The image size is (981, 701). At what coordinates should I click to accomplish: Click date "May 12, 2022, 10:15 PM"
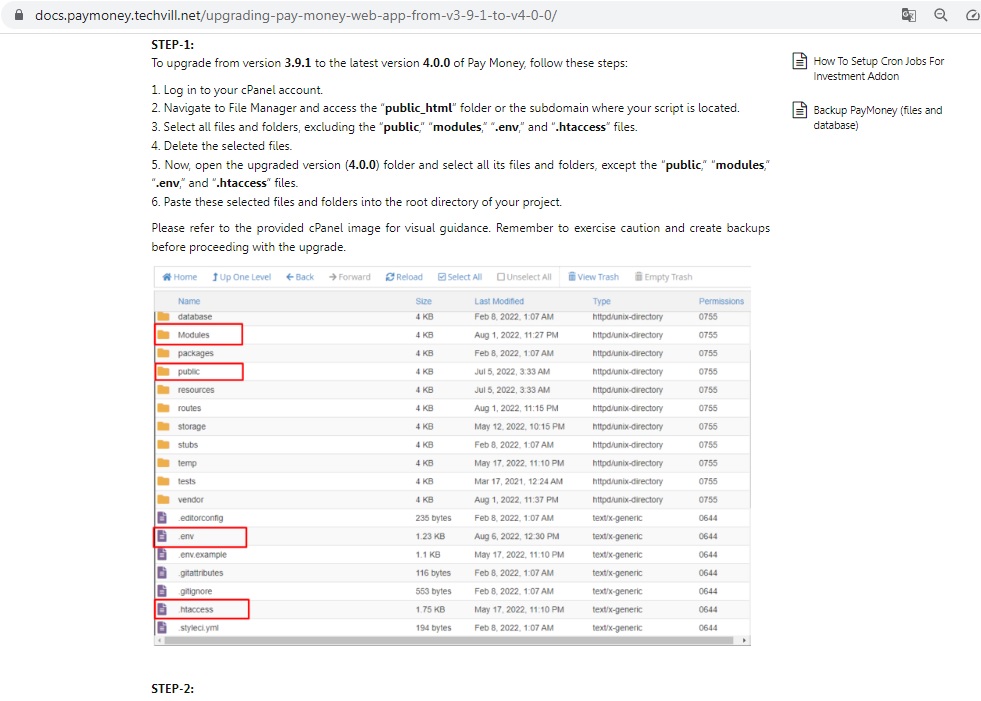coord(519,426)
